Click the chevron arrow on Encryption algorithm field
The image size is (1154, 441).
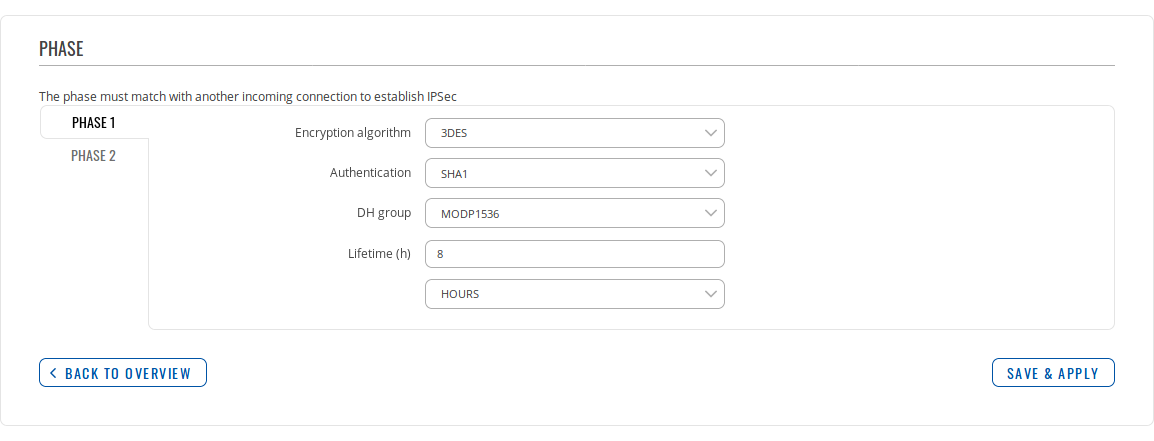click(x=710, y=133)
